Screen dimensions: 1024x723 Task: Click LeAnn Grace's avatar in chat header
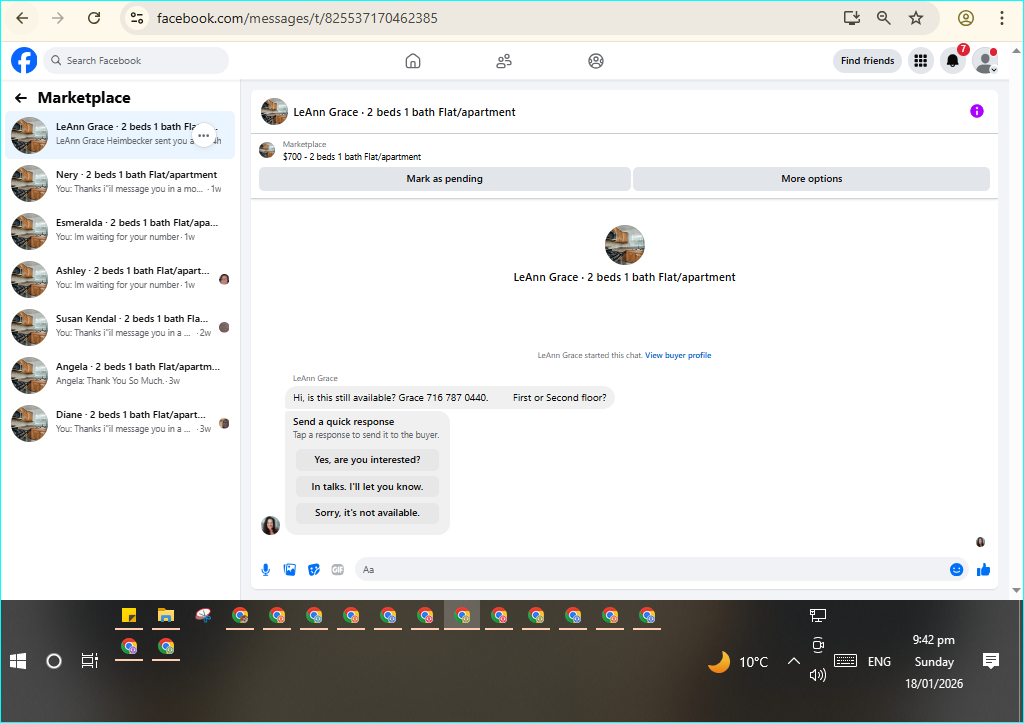coord(274,112)
